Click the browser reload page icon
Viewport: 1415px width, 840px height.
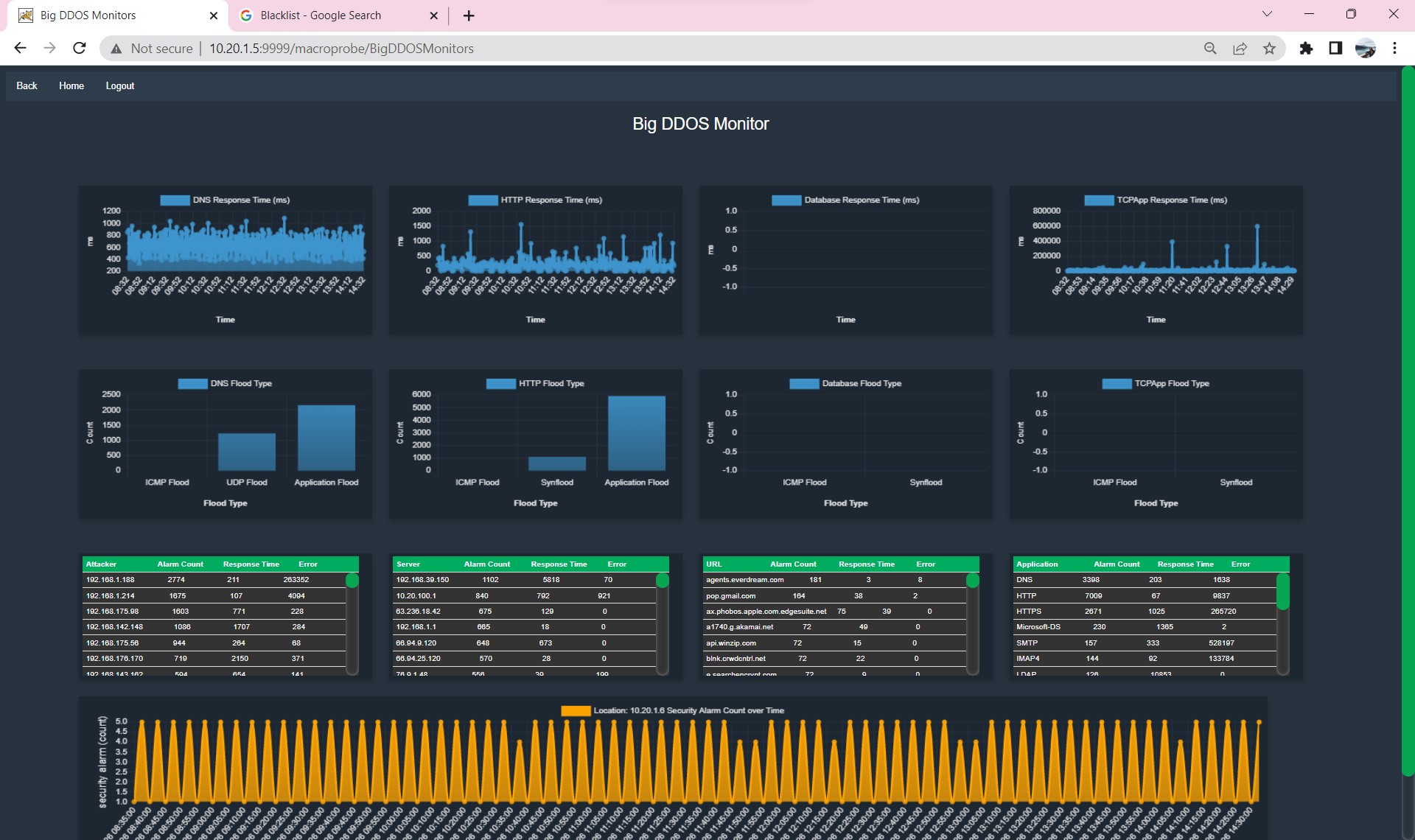coord(80,49)
